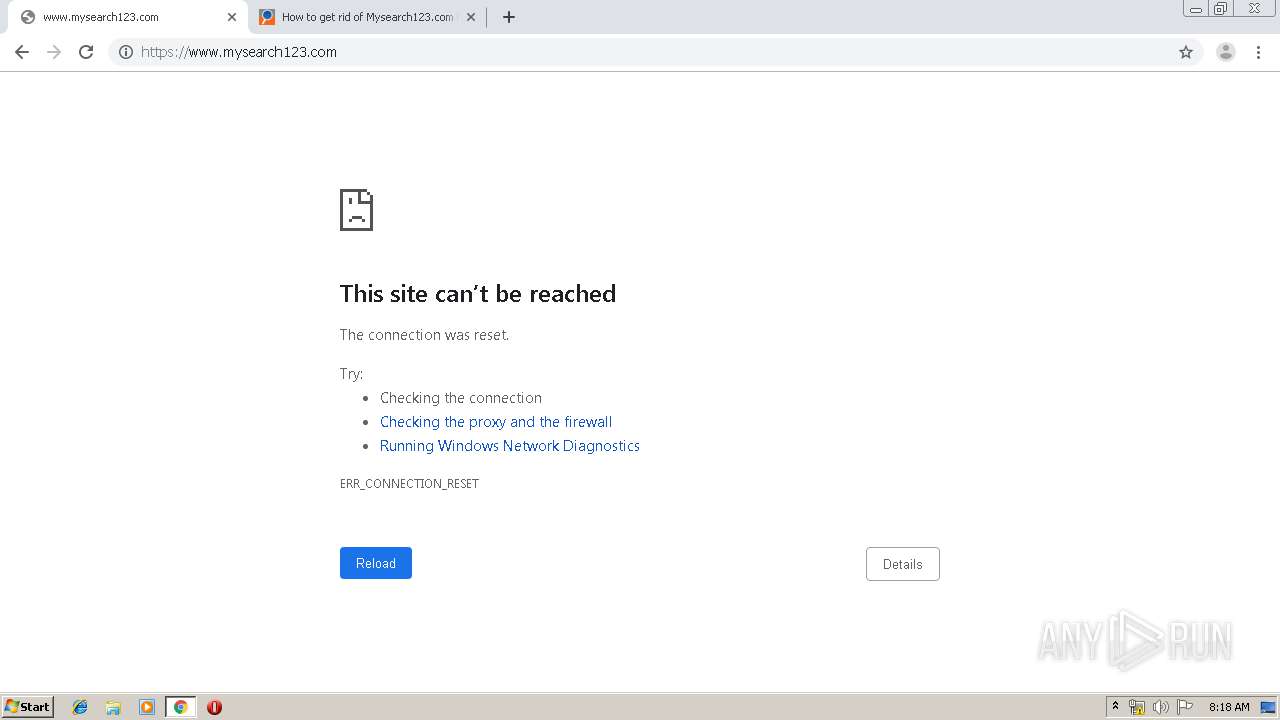Switch to How to get rid of Mysearch123.com tab
1280x720 pixels.
[367, 17]
